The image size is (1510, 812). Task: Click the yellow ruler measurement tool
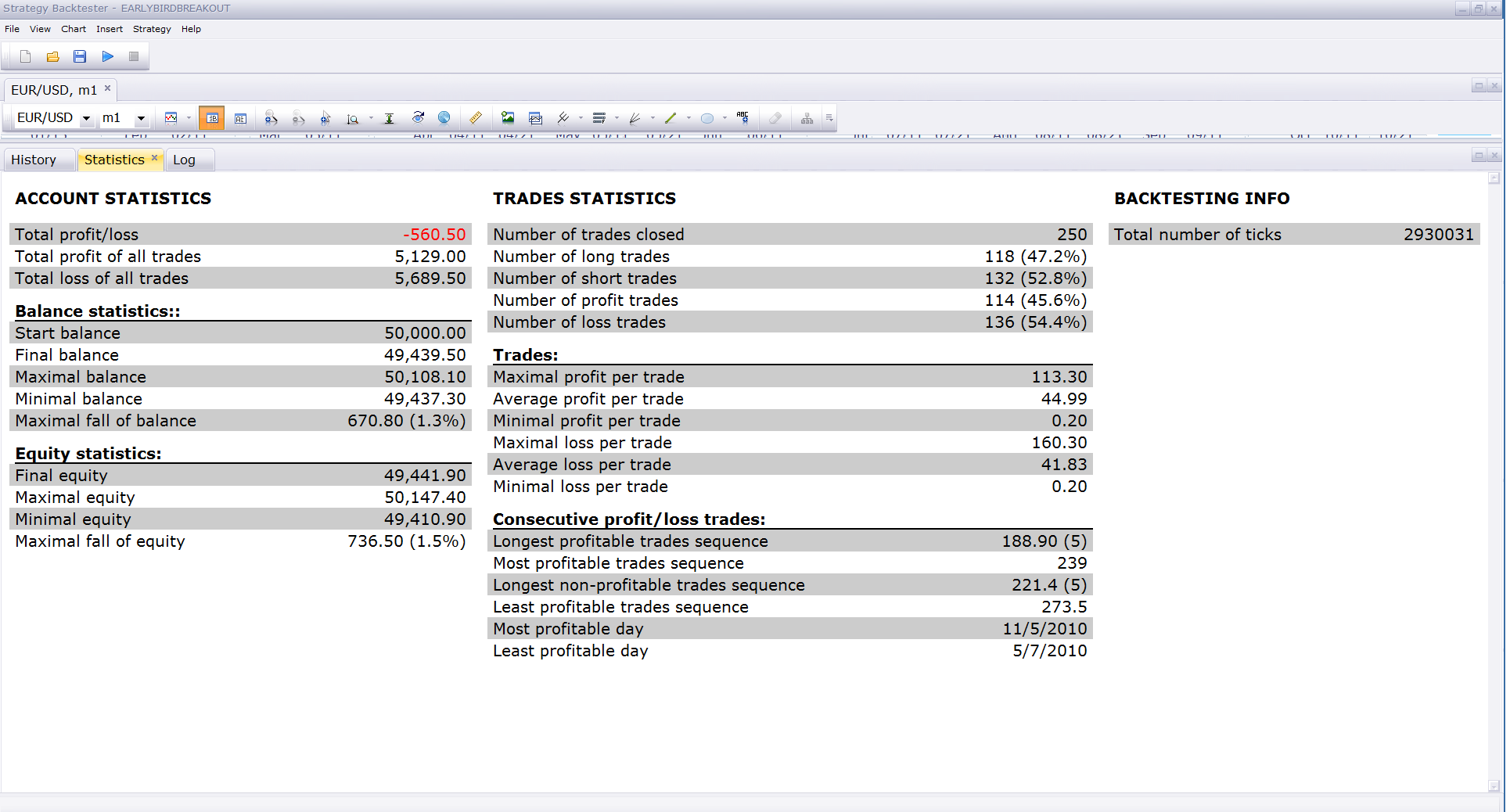point(476,118)
